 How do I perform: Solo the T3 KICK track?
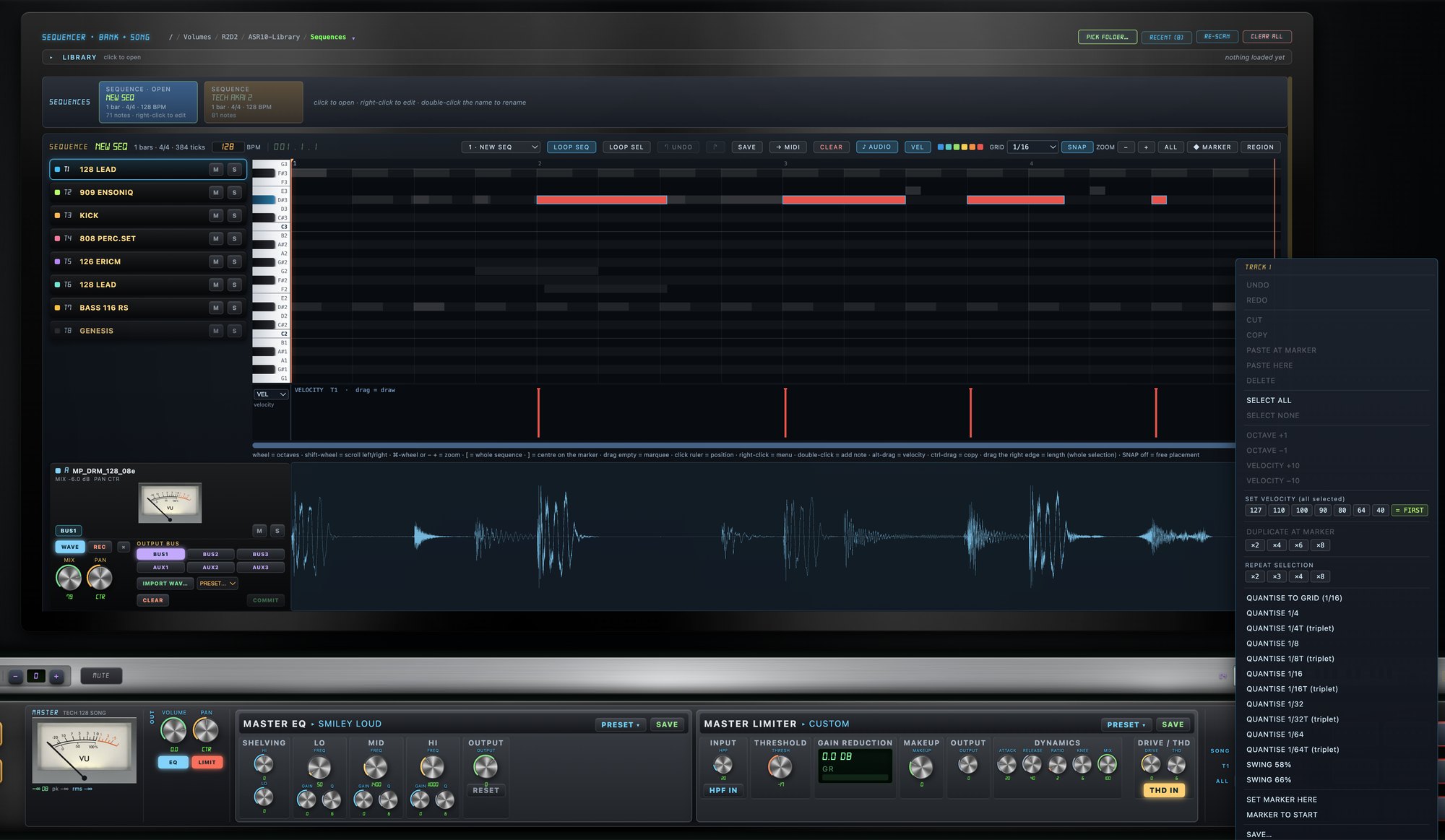(x=234, y=215)
